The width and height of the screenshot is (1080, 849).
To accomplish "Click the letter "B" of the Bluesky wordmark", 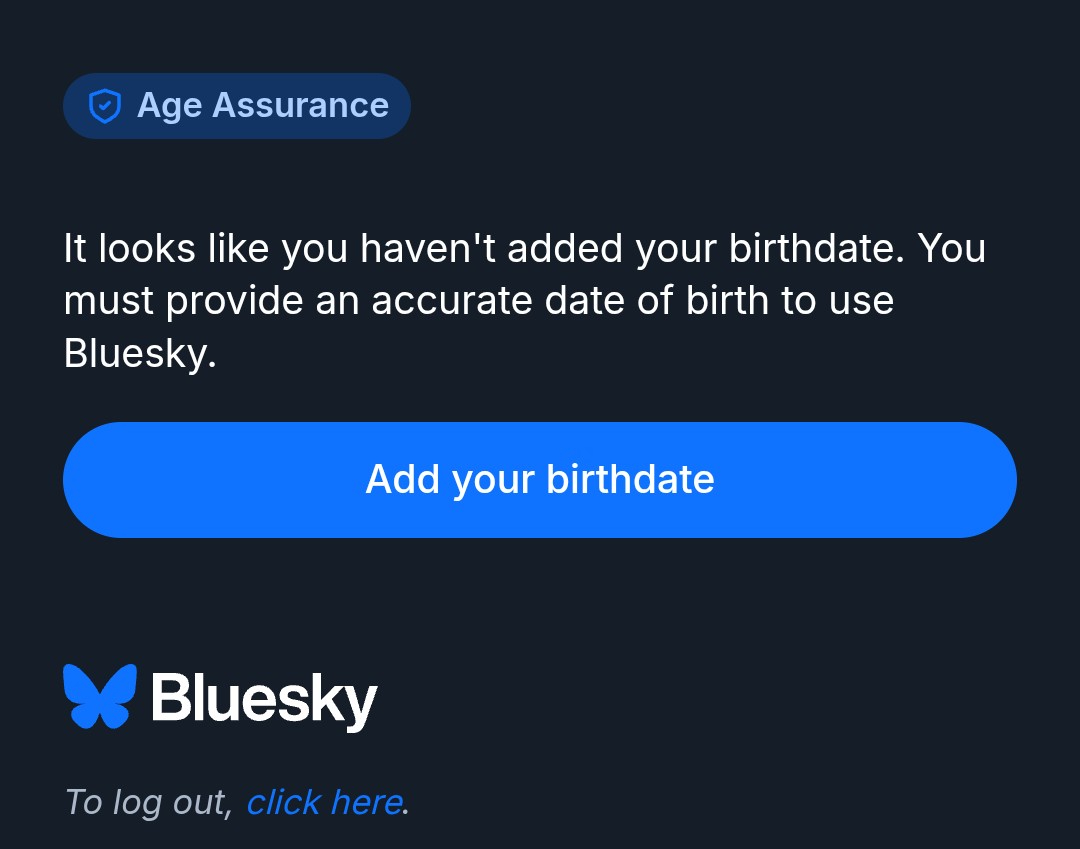I will (171, 696).
